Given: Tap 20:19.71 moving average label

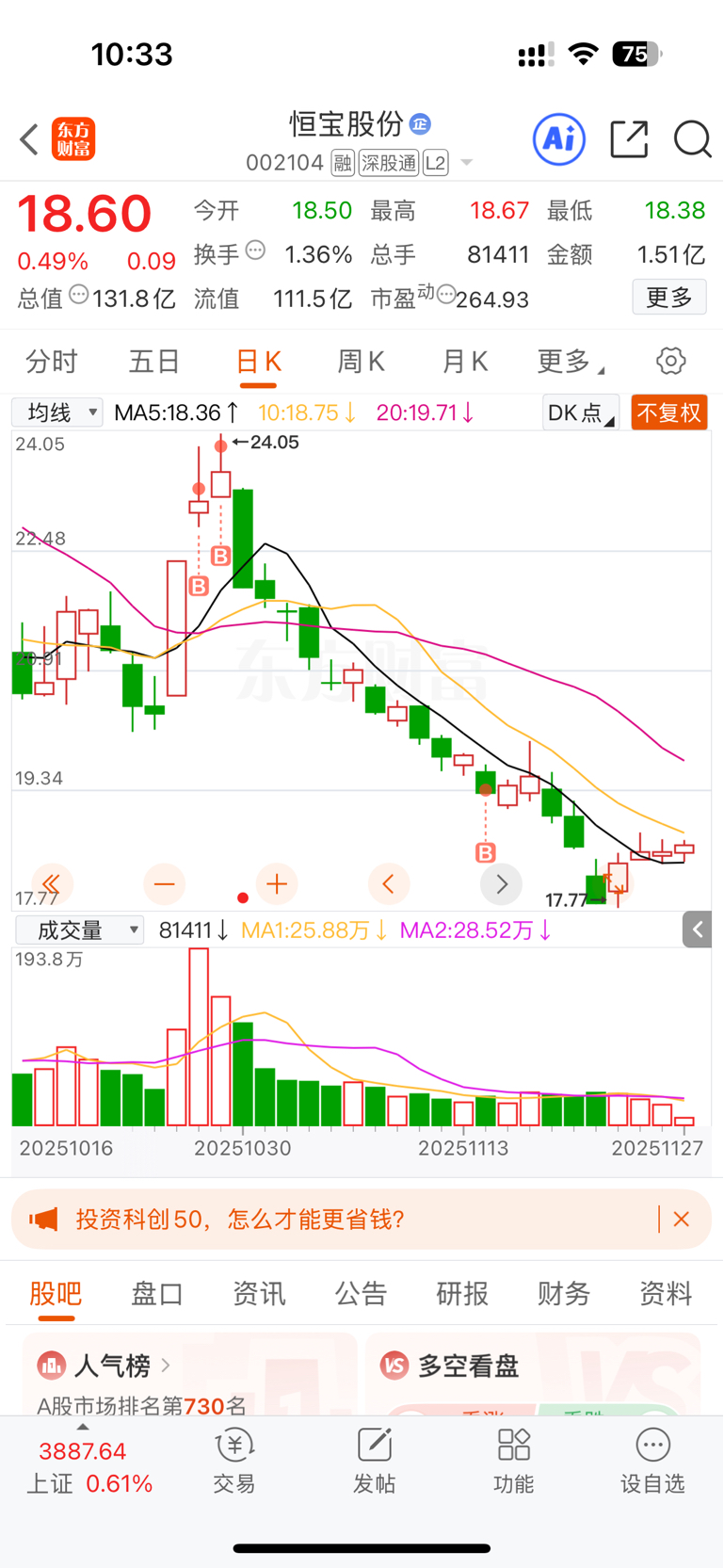Looking at the screenshot, I should 425,412.
